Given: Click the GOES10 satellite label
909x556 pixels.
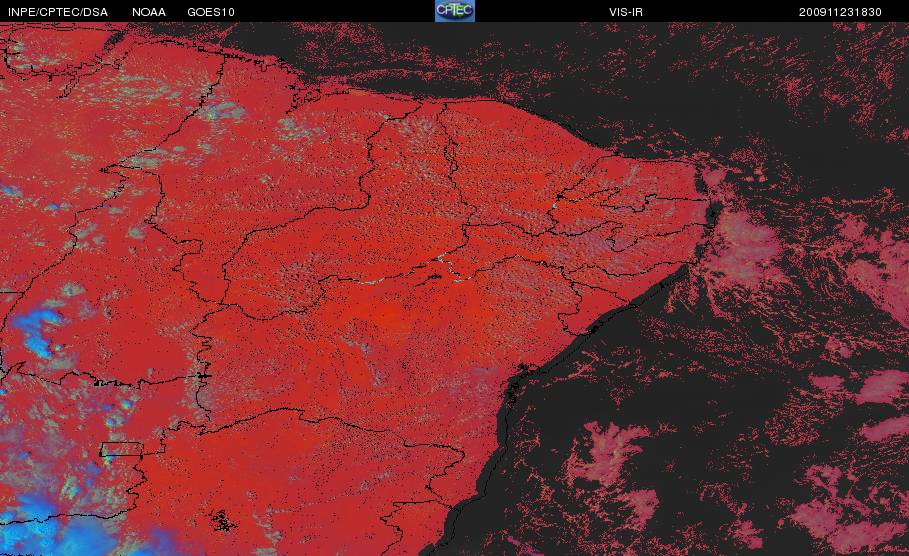Looking at the screenshot, I should pyautogui.click(x=211, y=12).
